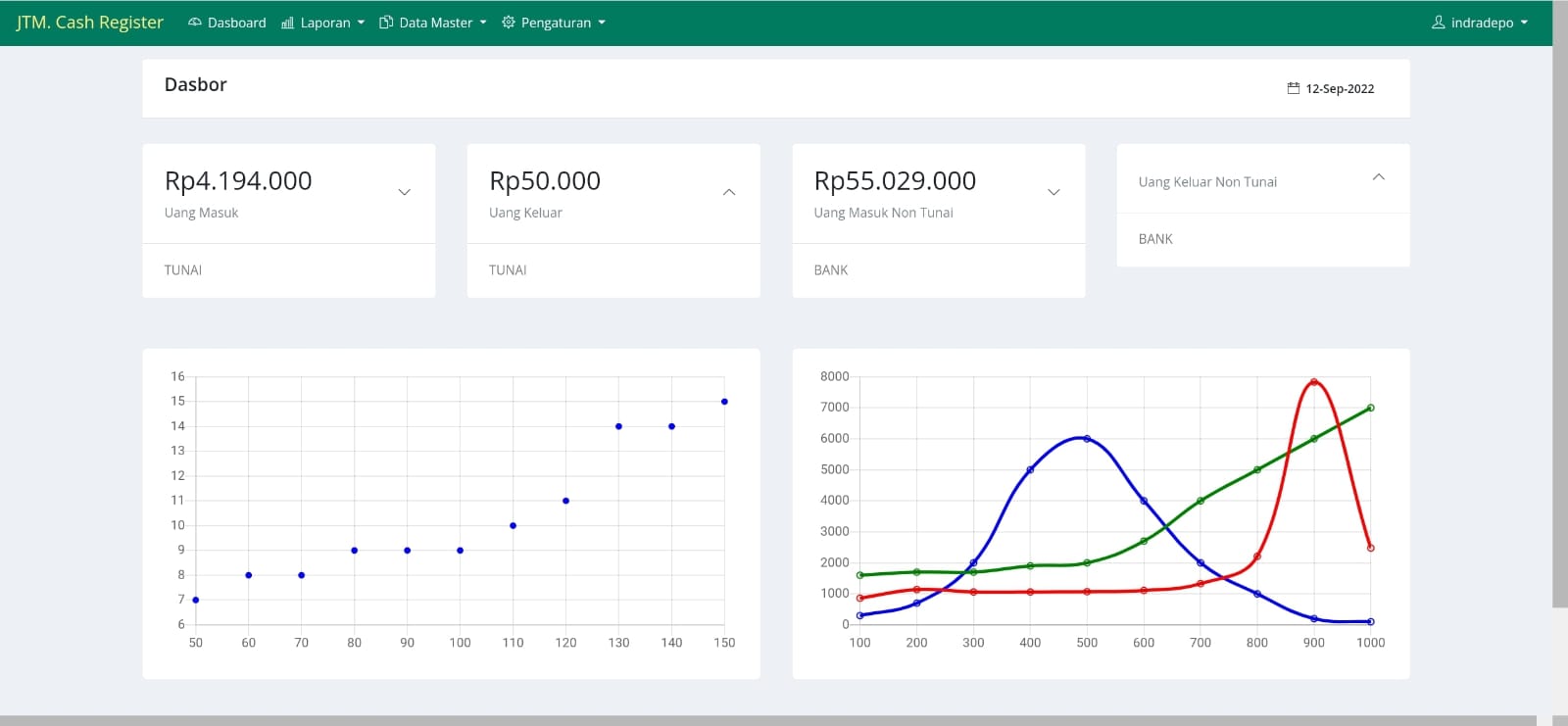Expand the Uang Masuk card chevron
This screenshot has height=726, width=1568.
click(x=404, y=192)
